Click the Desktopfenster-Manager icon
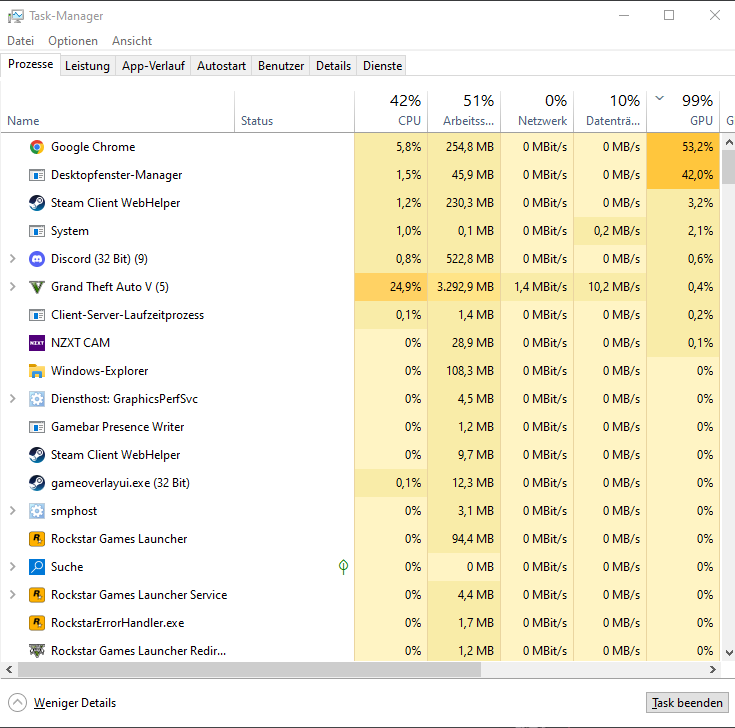Screen dimensions: 735x728 click(x=37, y=175)
